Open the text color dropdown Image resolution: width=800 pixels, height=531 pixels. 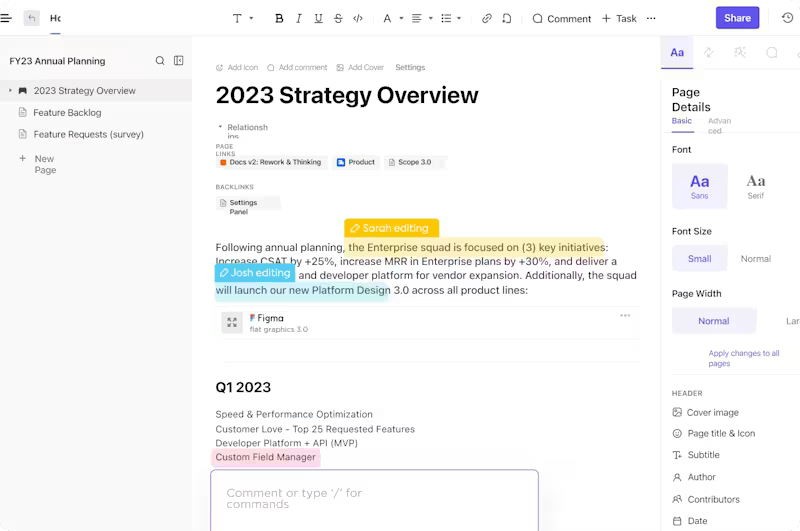393,18
